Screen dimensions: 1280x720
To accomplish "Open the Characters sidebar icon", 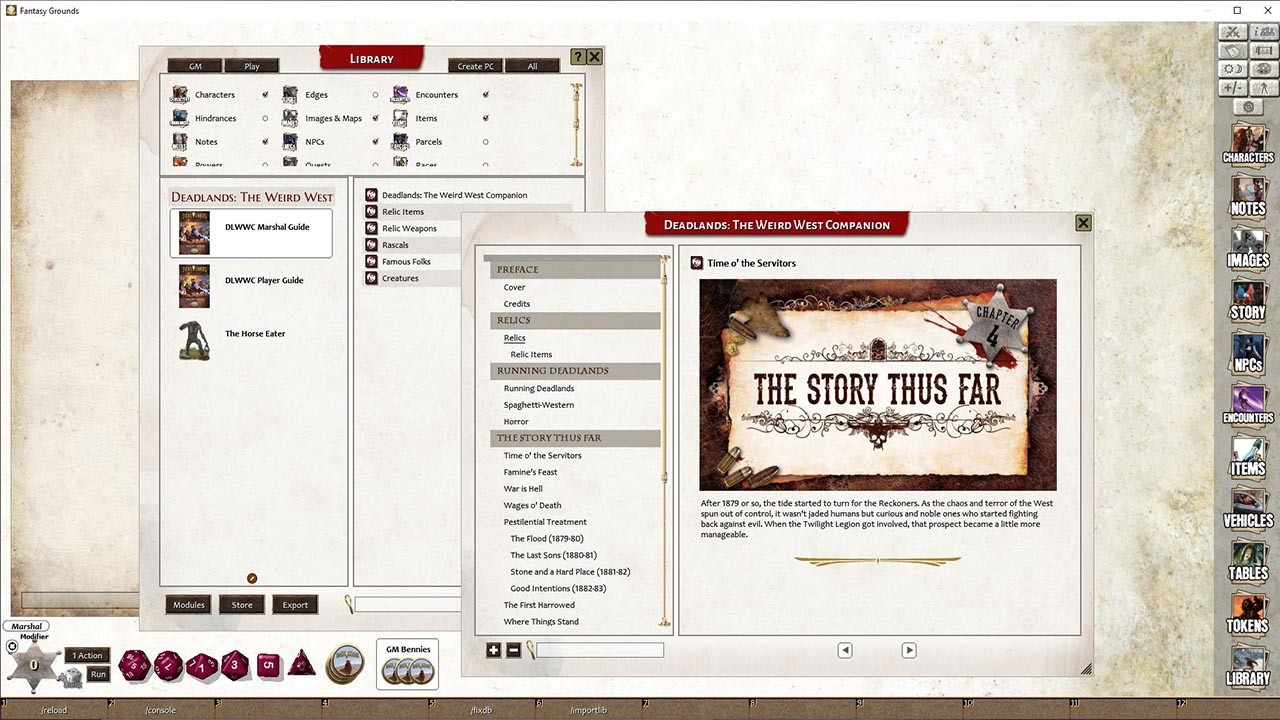I will click(x=1248, y=143).
